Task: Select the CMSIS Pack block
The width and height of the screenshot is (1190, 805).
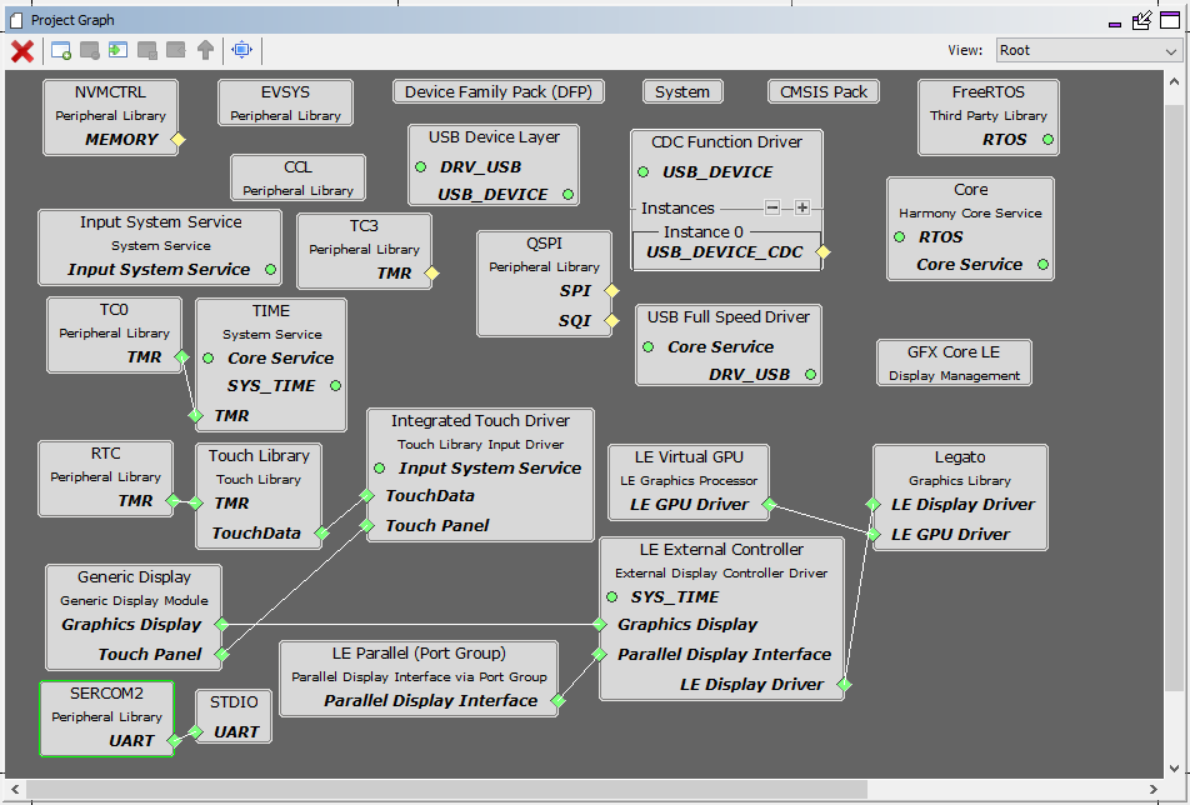Action: point(823,92)
